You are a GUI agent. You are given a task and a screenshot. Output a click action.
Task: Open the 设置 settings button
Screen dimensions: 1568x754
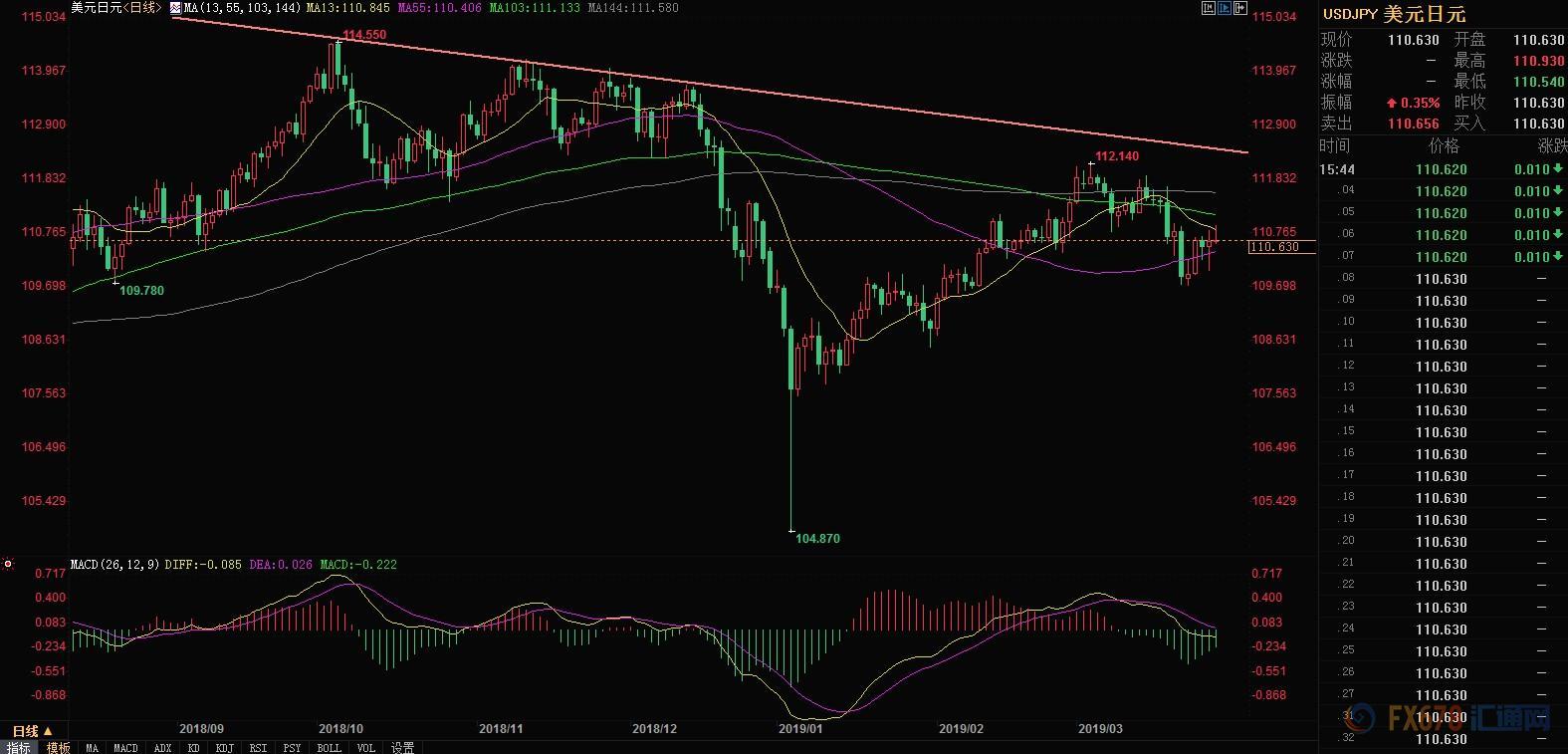pos(402,747)
